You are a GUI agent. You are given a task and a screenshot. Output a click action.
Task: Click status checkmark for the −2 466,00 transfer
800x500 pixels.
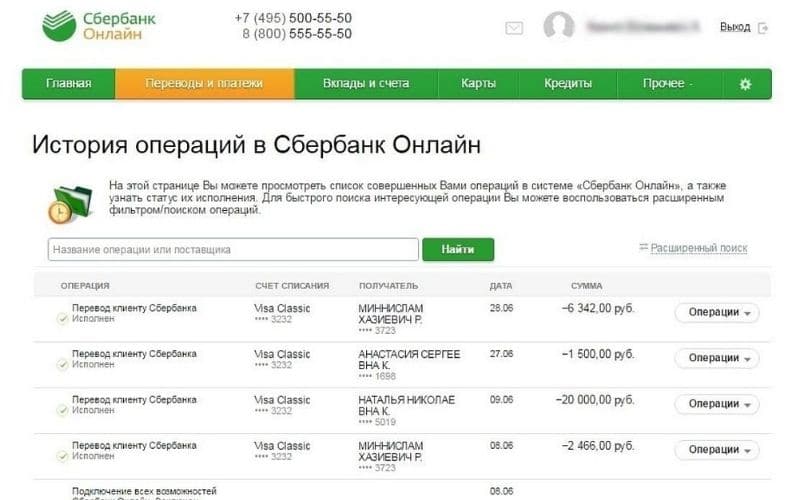point(62,456)
